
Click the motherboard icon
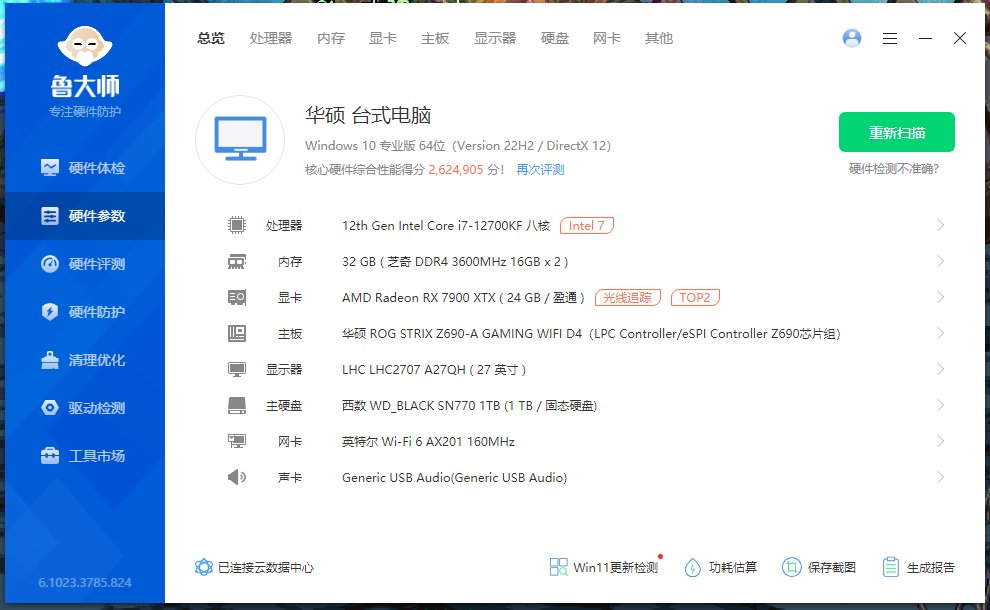pyautogui.click(x=237, y=333)
